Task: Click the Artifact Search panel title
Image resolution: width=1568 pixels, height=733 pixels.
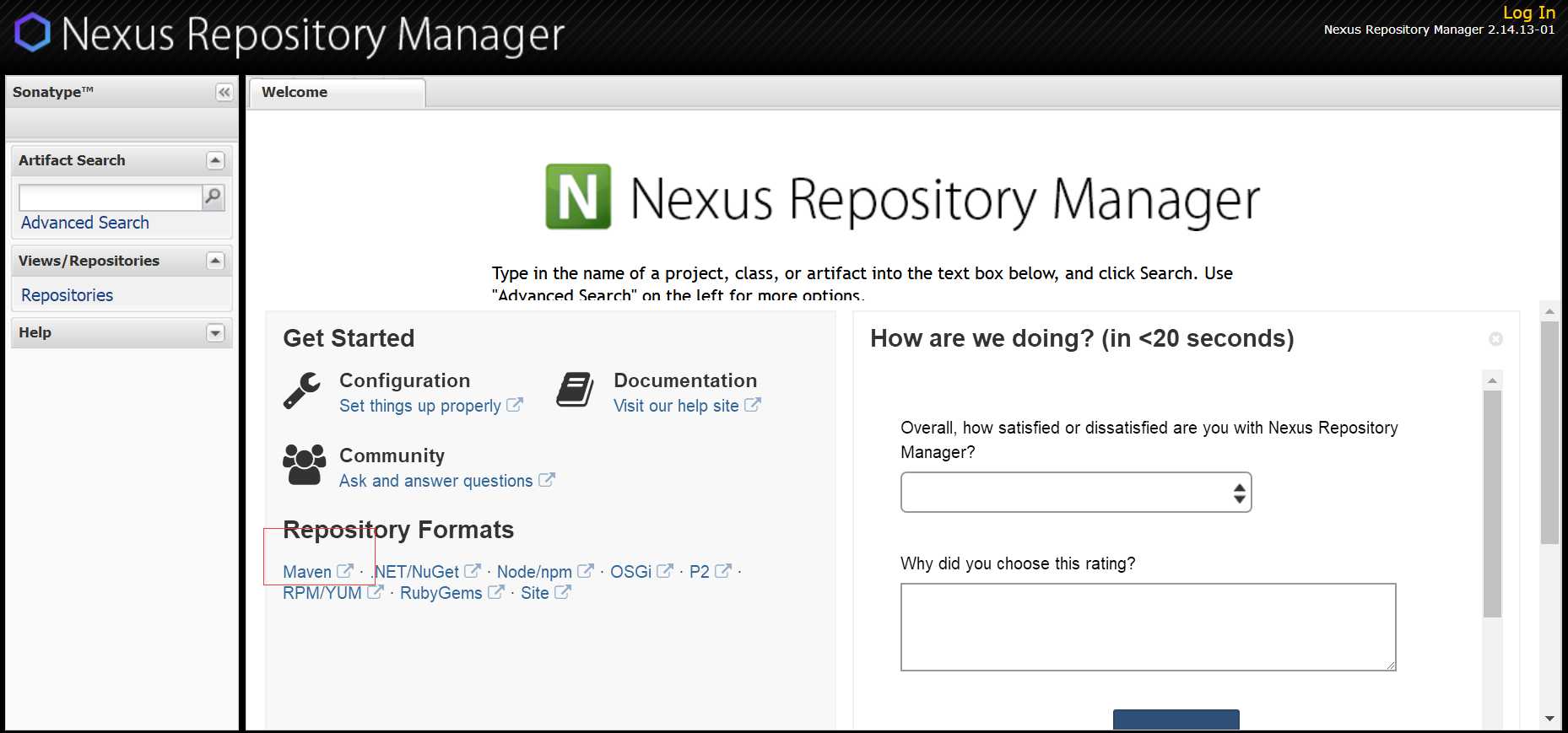Action: 72,160
